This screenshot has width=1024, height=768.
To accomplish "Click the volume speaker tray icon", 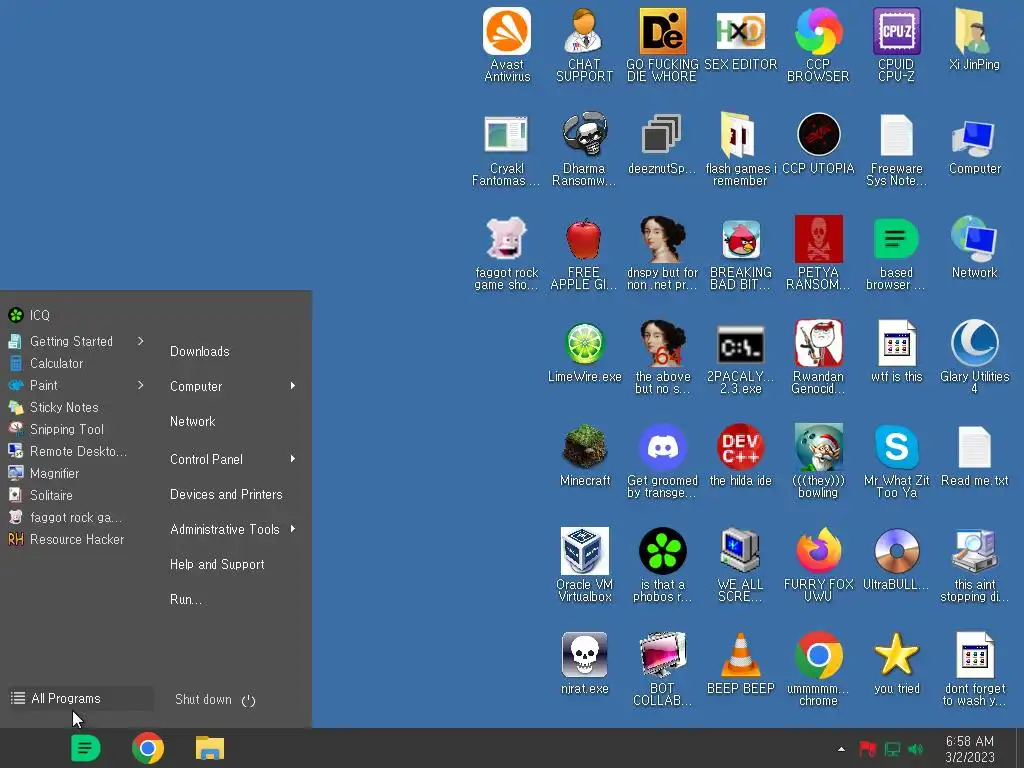I will point(916,749).
